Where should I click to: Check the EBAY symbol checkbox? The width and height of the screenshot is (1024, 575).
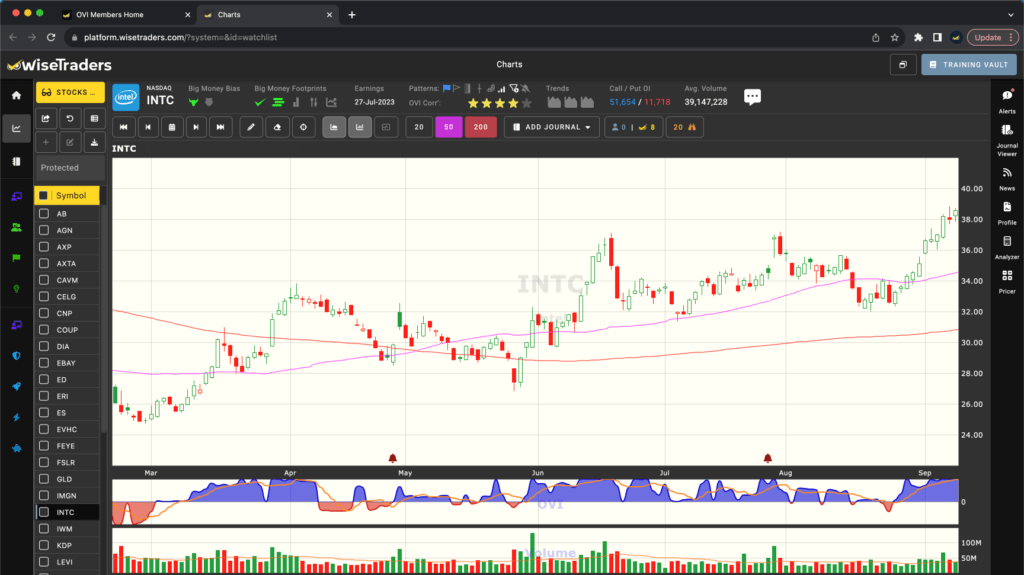tap(44, 363)
